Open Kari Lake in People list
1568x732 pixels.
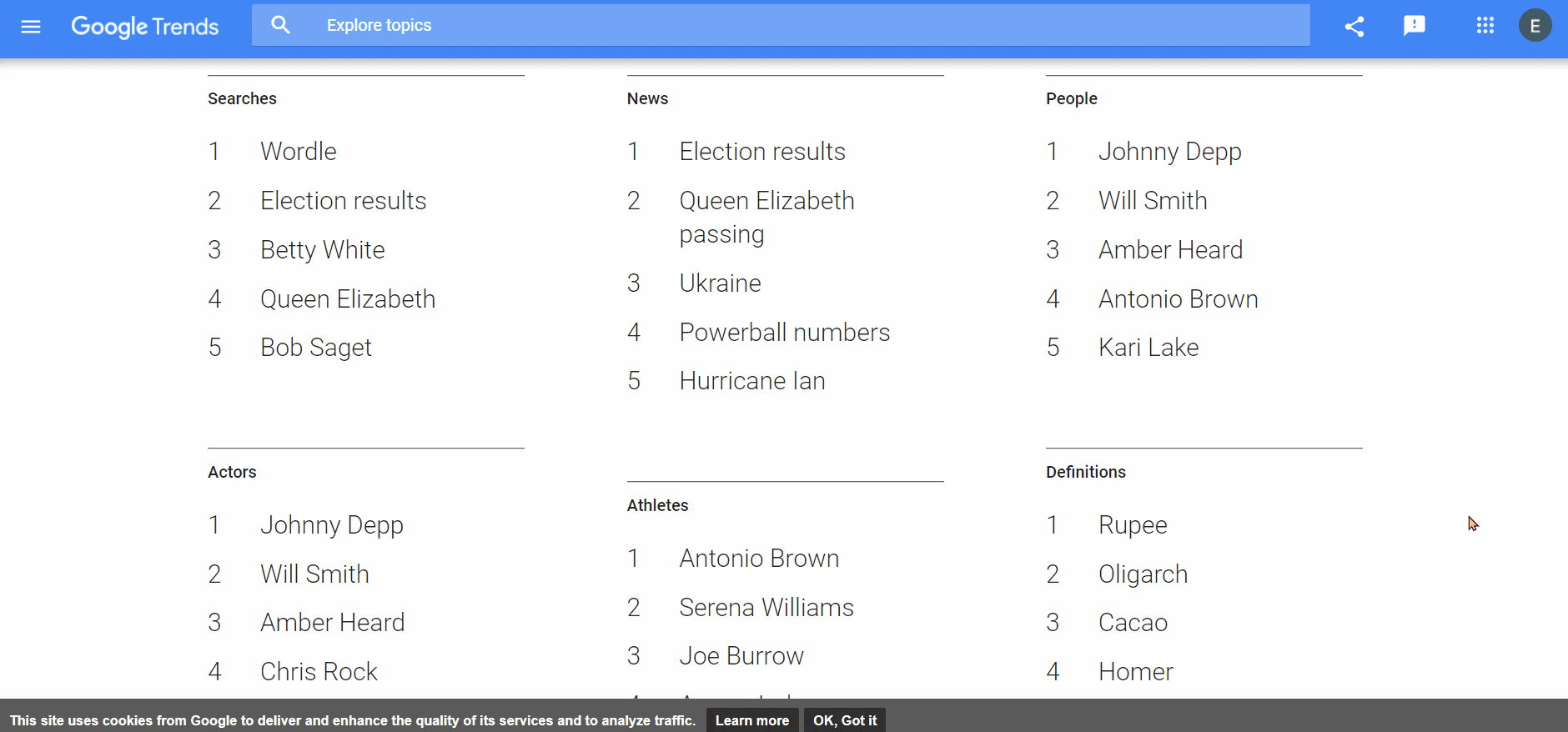point(1148,348)
